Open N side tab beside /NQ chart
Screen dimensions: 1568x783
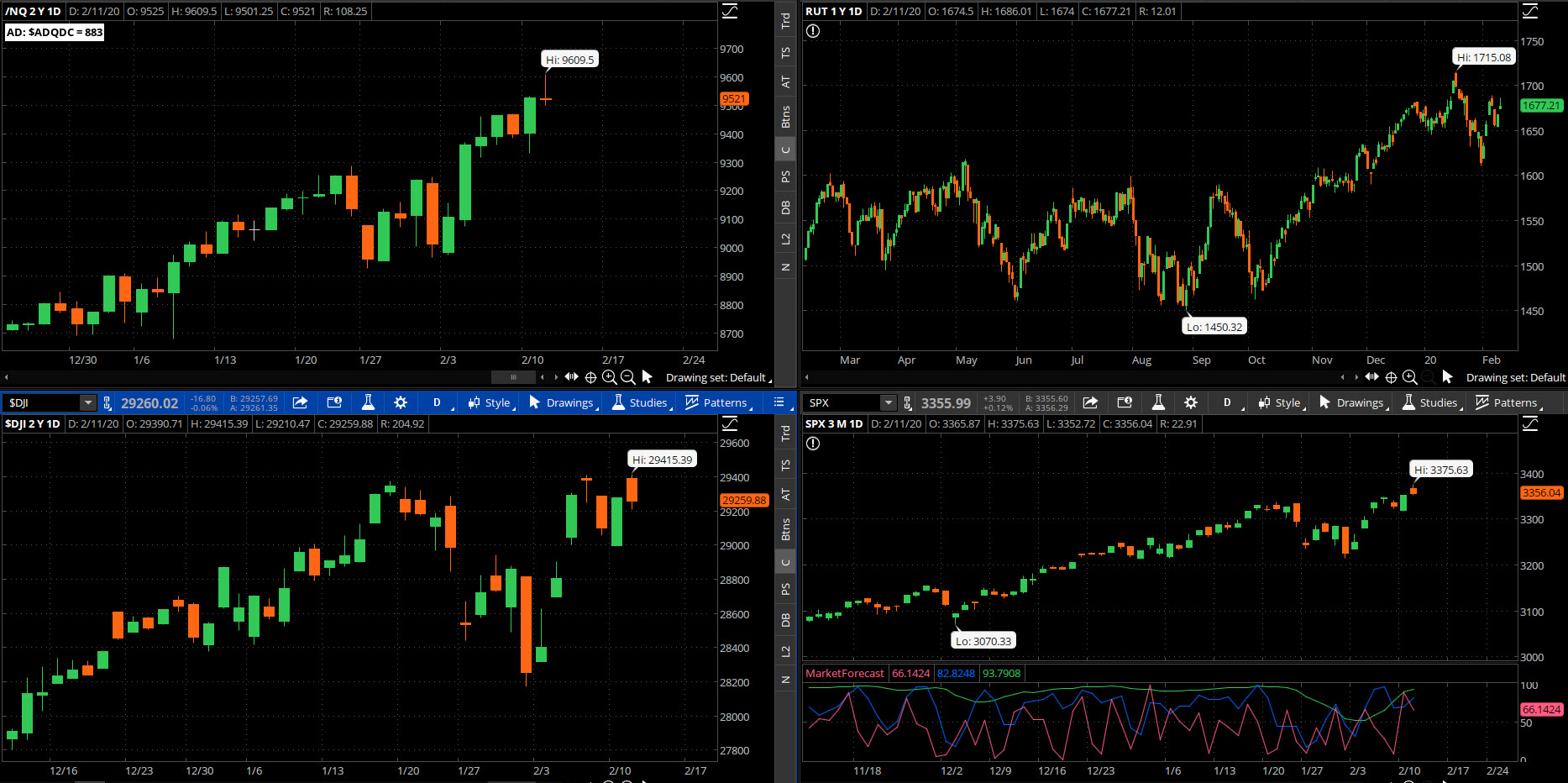point(785,267)
